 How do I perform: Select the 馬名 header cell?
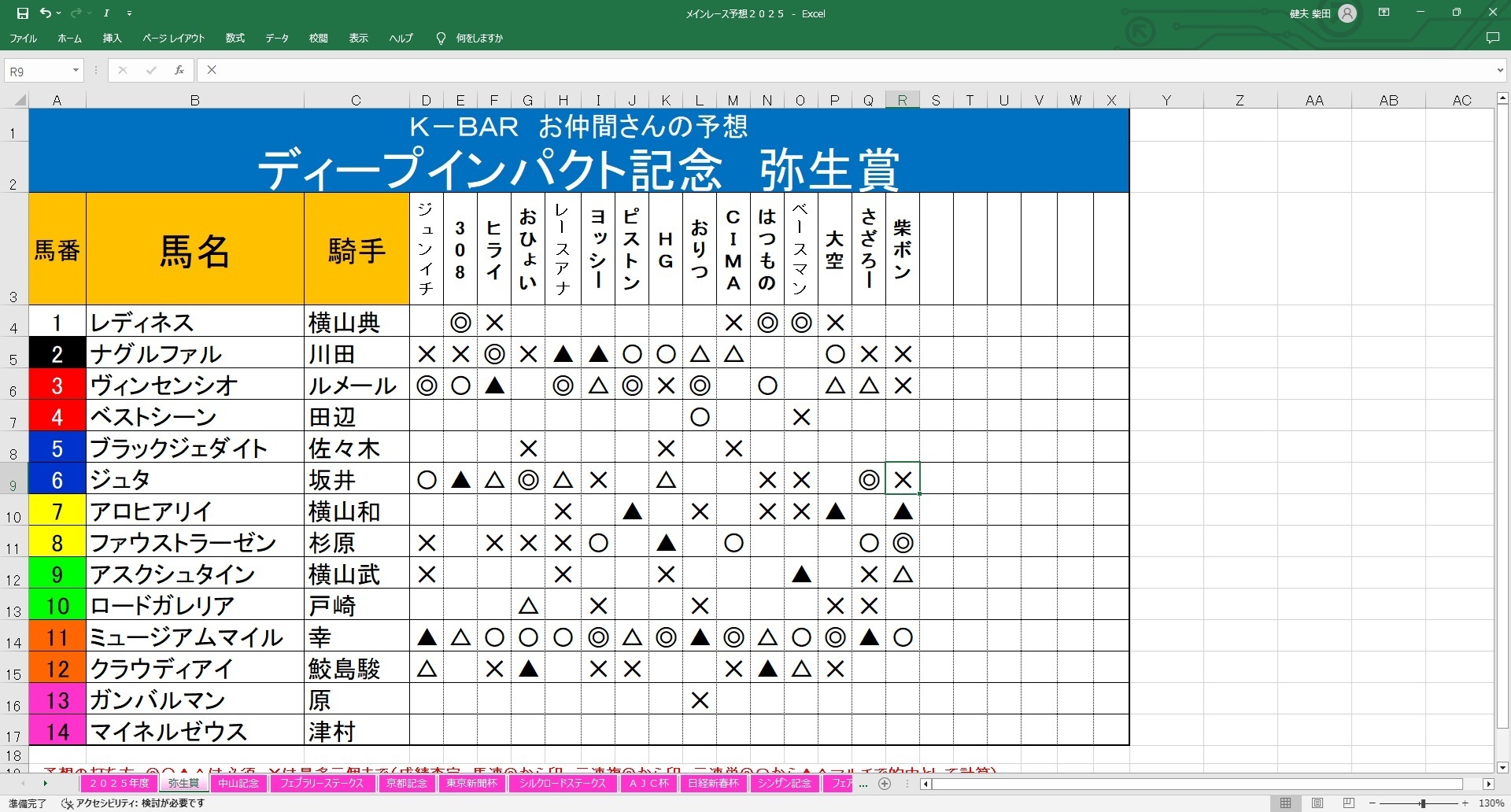[194, 249]
